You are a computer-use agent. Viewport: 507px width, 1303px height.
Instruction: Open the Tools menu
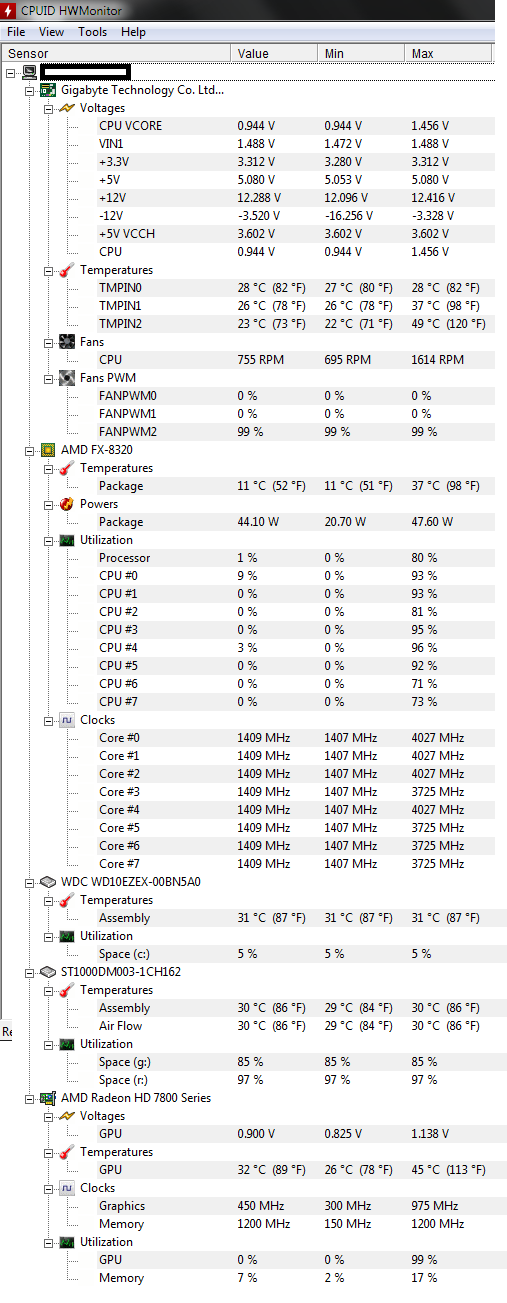coord(93,32)
